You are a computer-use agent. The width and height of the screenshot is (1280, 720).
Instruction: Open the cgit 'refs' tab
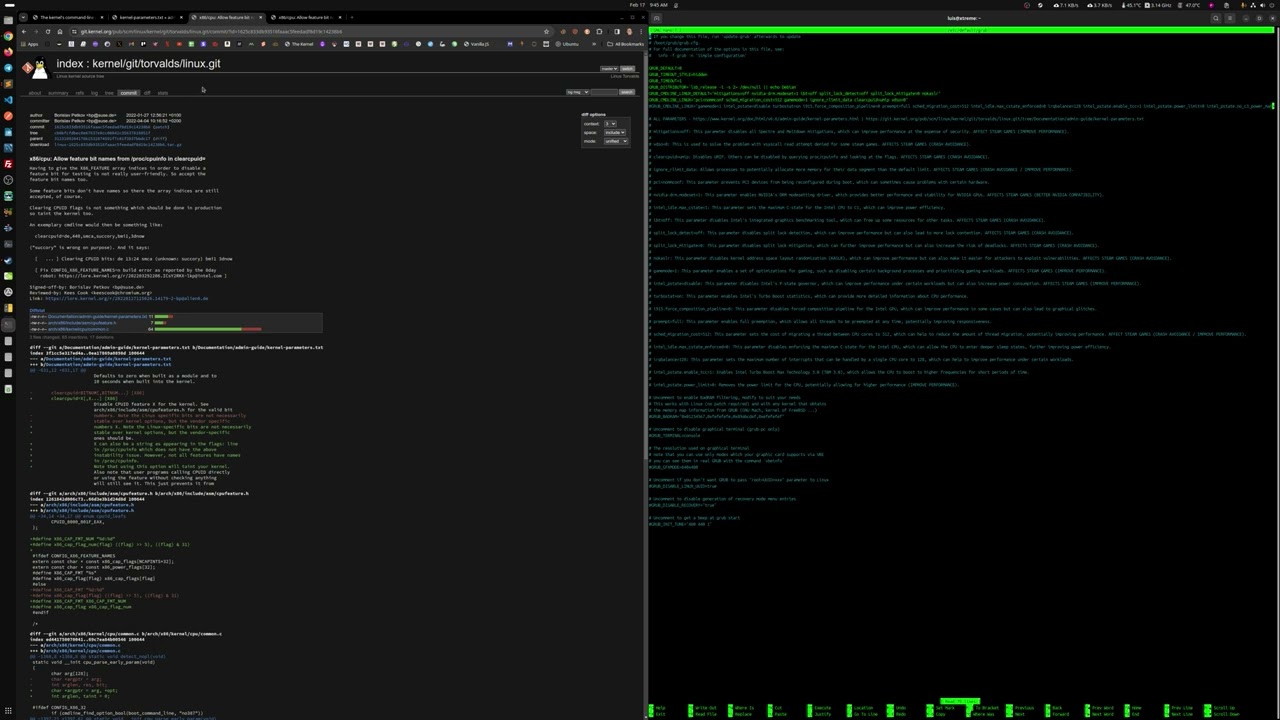[x=80, y=93]
